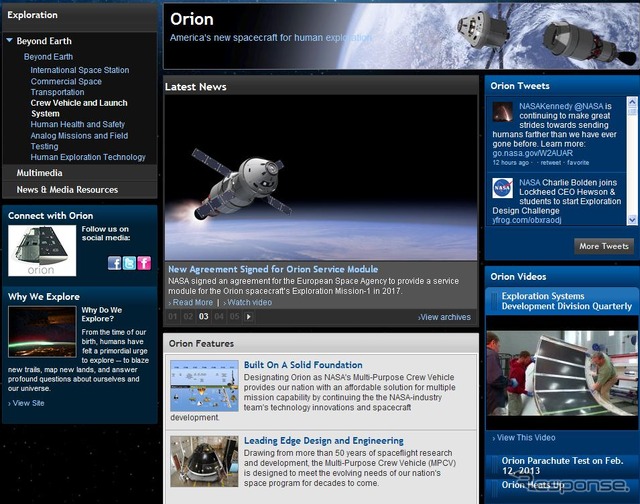Viewport: 640px width, 504px height.
Task: Select news slide 04
Action: coord(219,316)
